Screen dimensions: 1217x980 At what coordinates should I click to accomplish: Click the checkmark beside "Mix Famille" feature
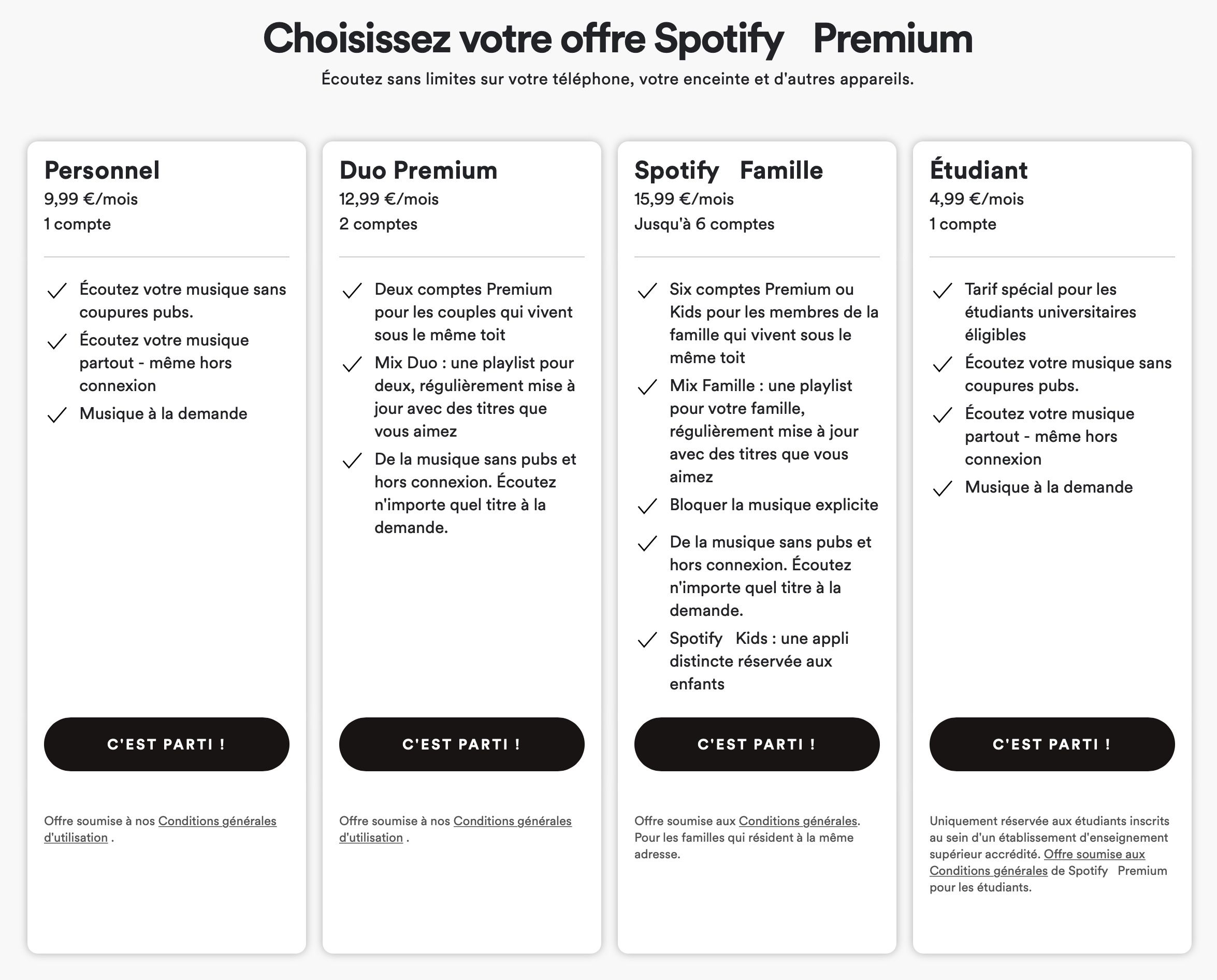tap(648, 388)
